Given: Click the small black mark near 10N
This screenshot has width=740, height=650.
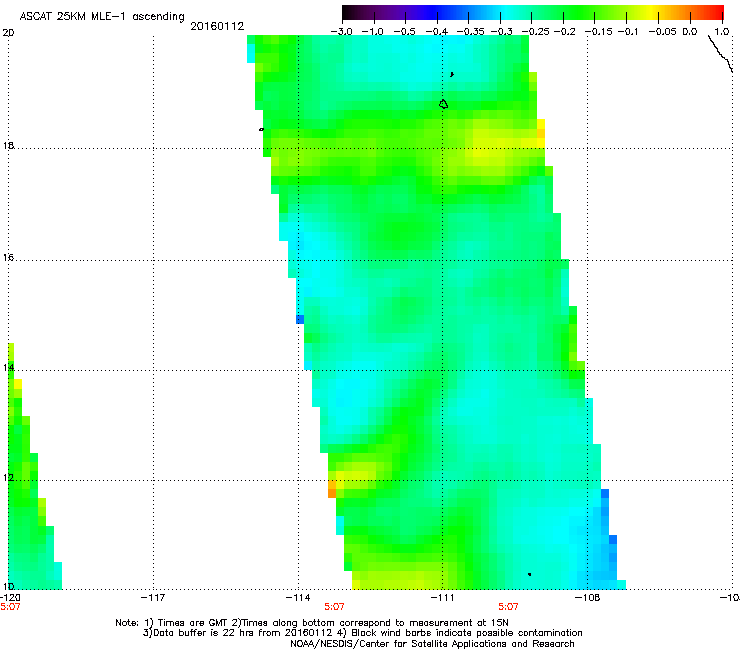Looking at the screenshot, I should coord(530,574).
